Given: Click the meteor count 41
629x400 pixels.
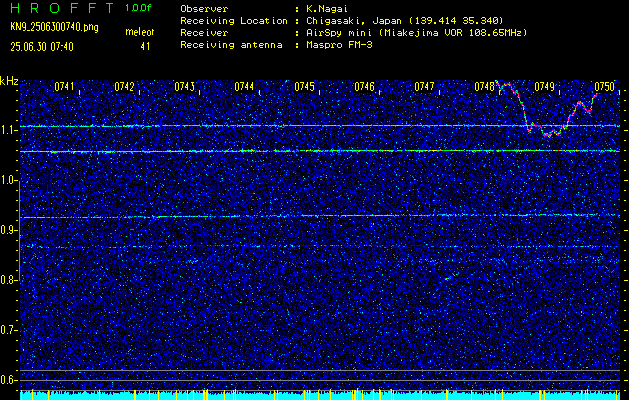Looking at the screenshot, I should tap(145, 47).
